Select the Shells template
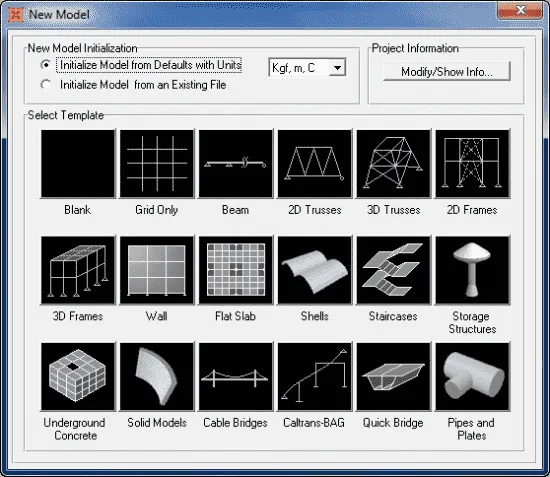The height and width of the screenshot is (477, 550). click(315, 270)
